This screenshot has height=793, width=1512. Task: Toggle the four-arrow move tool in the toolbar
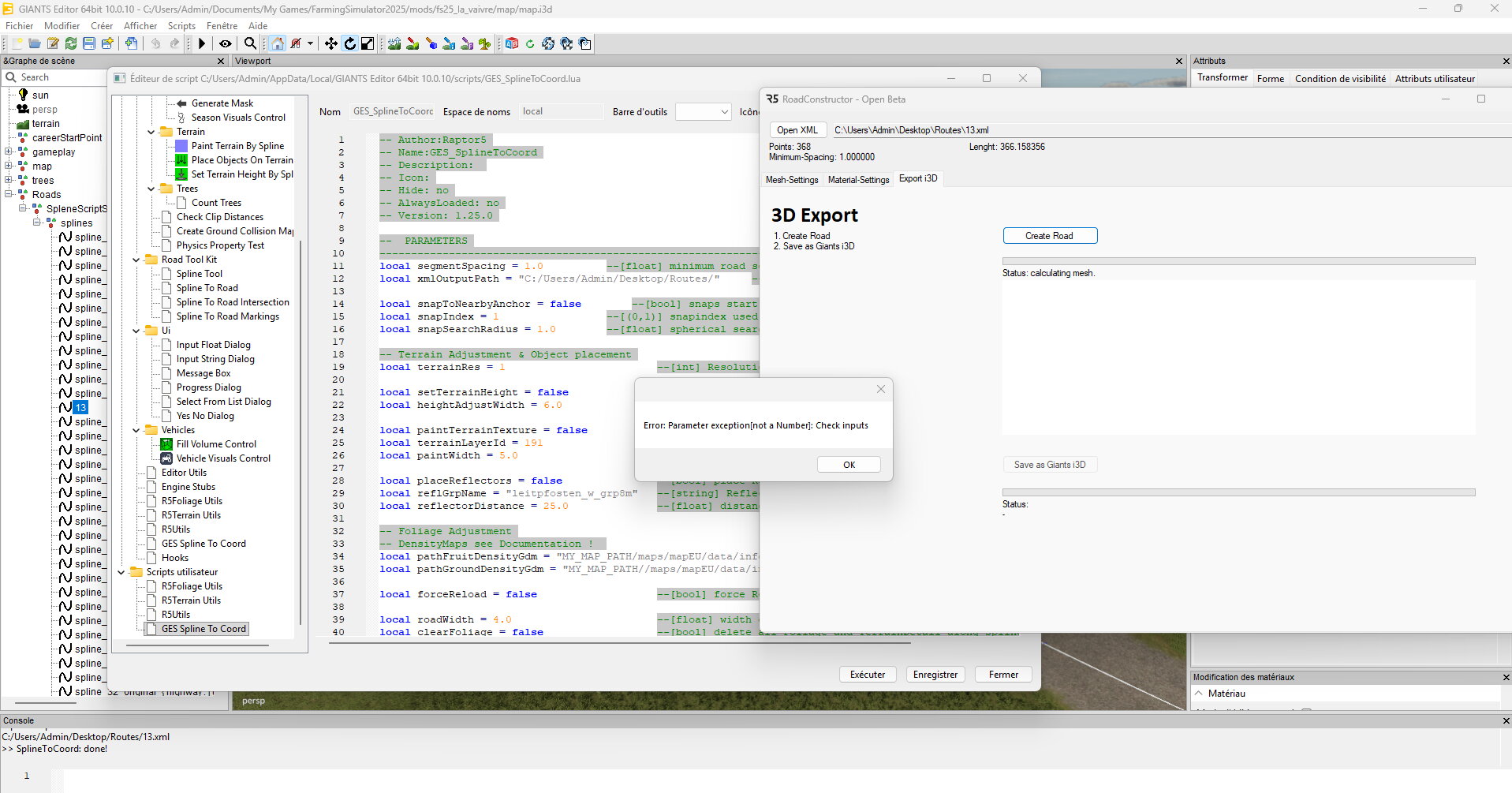pos(331,43)
